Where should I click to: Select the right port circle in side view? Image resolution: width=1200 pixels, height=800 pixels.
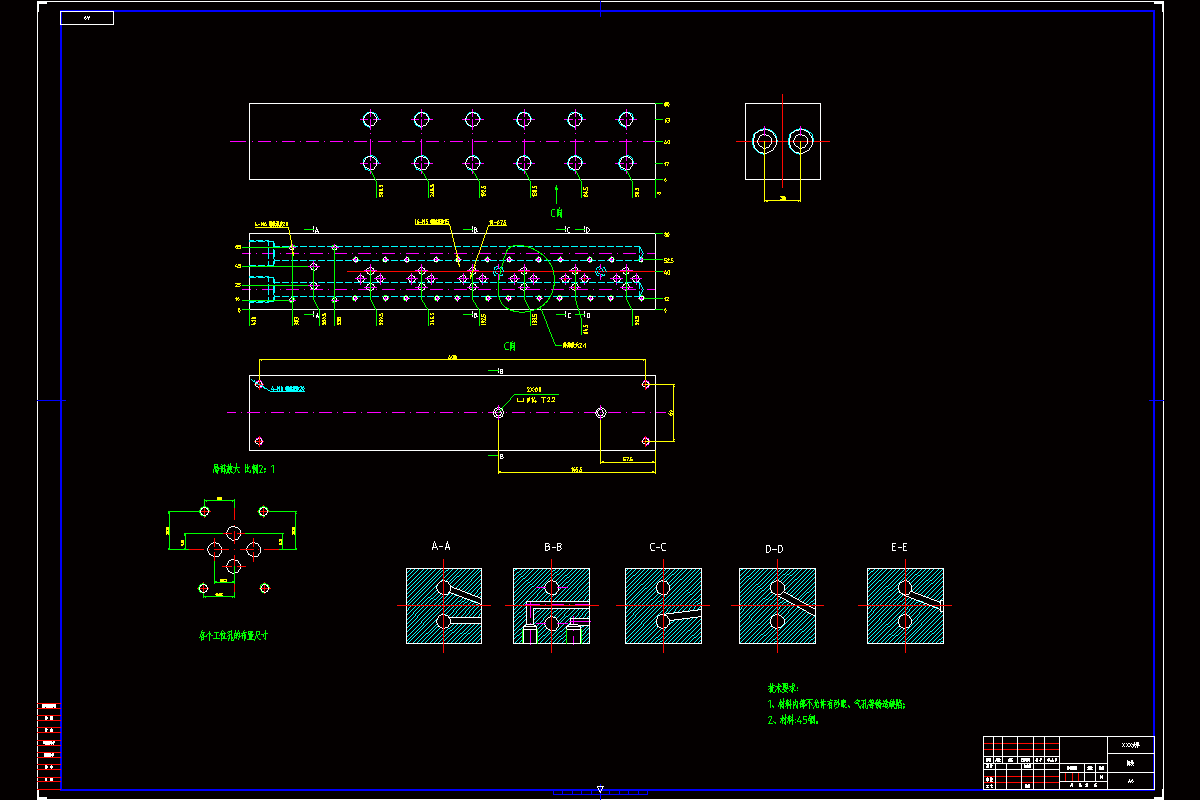(799, 142)
